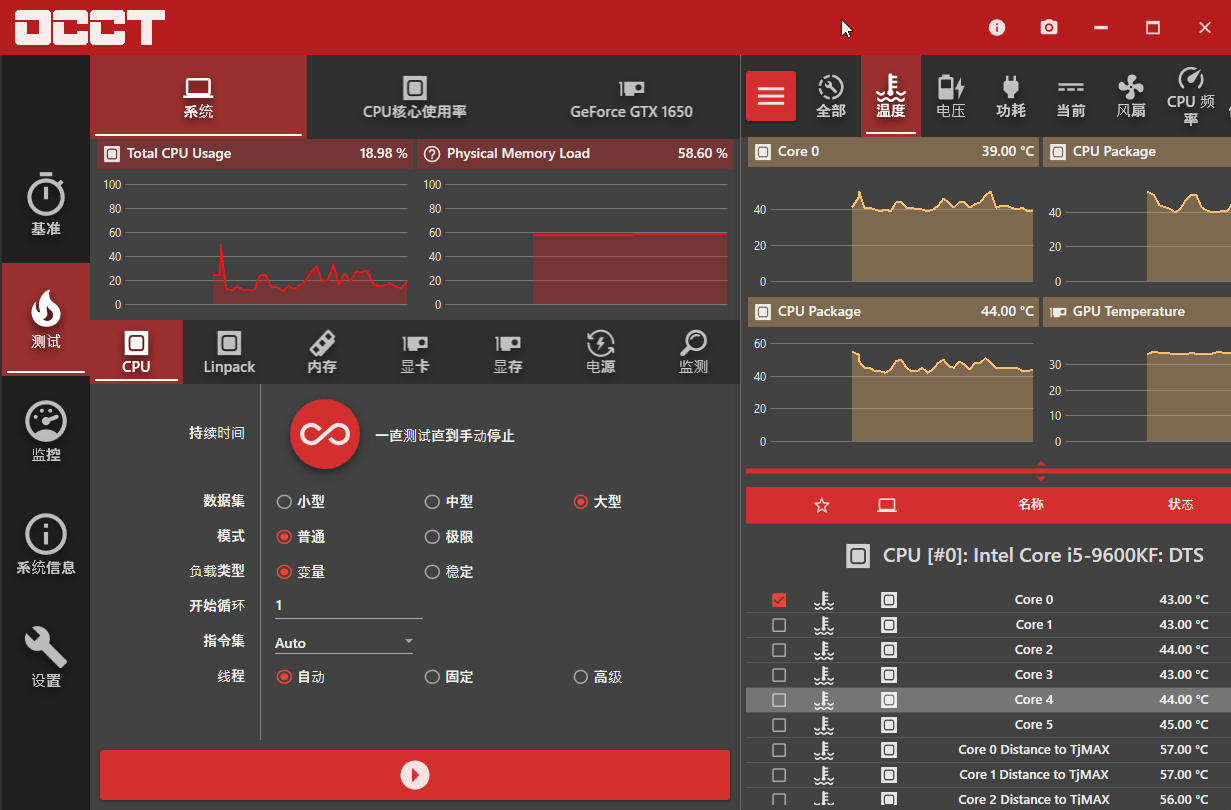
Task: Check the Core 4 sensor checkbox
Action: pos(779,700)
